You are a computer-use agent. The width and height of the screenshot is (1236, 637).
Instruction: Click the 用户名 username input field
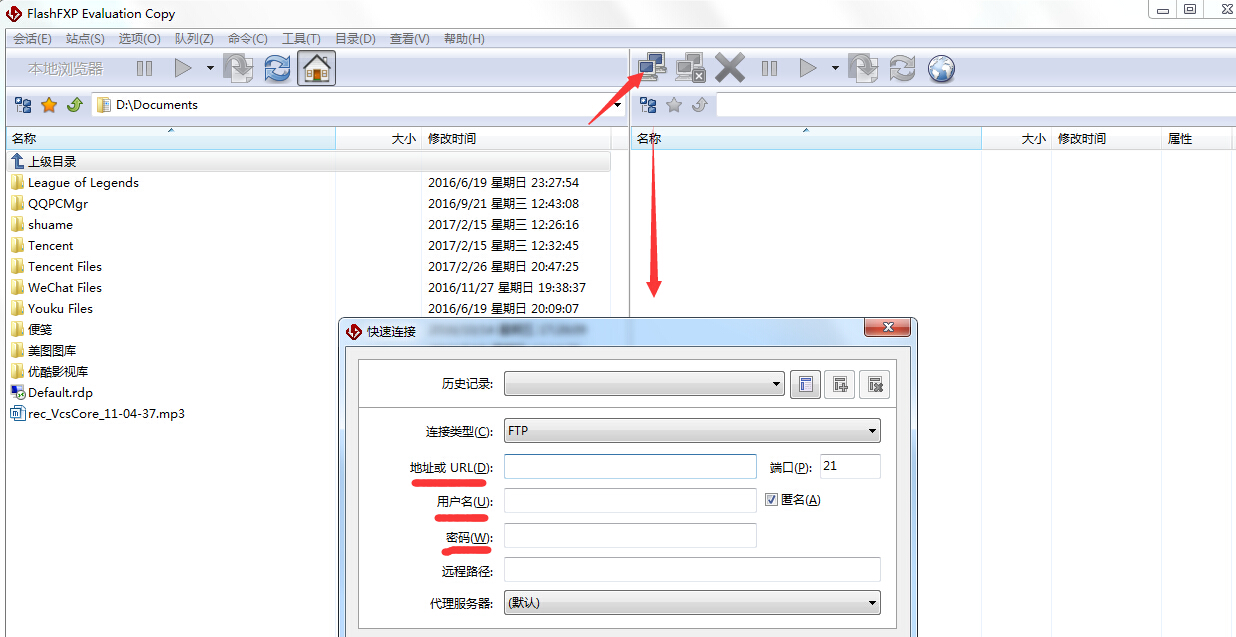tap(630, 500)
